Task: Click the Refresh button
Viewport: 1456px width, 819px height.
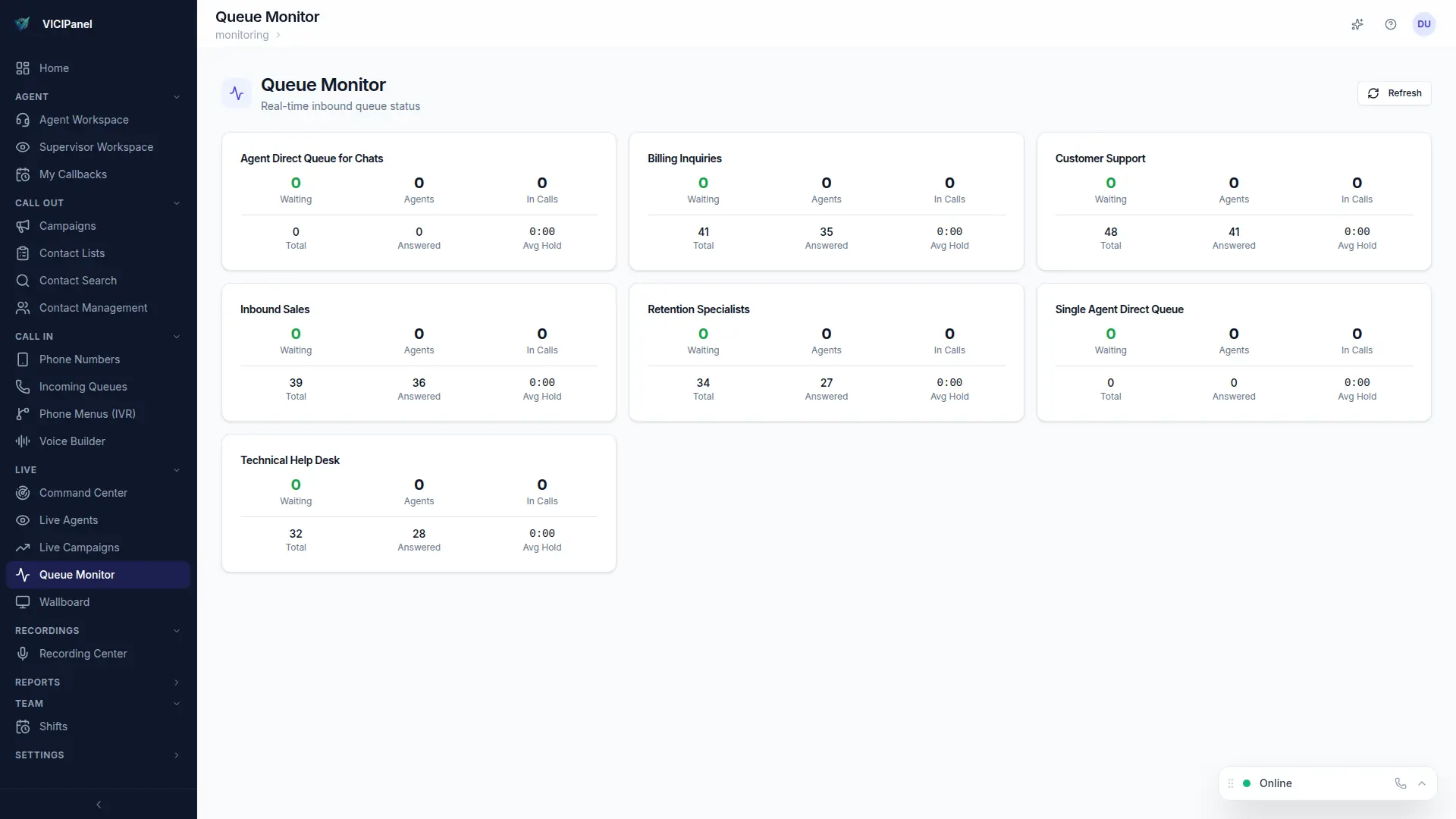Action: click(x=1395, y=93)
